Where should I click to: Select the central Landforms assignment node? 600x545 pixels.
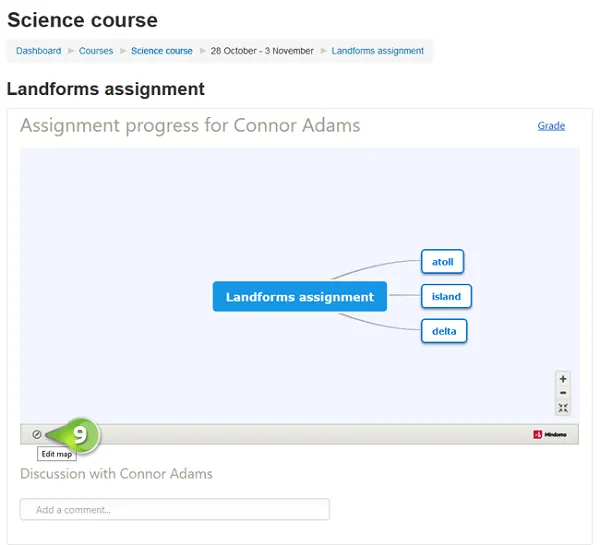pos(300,297)
